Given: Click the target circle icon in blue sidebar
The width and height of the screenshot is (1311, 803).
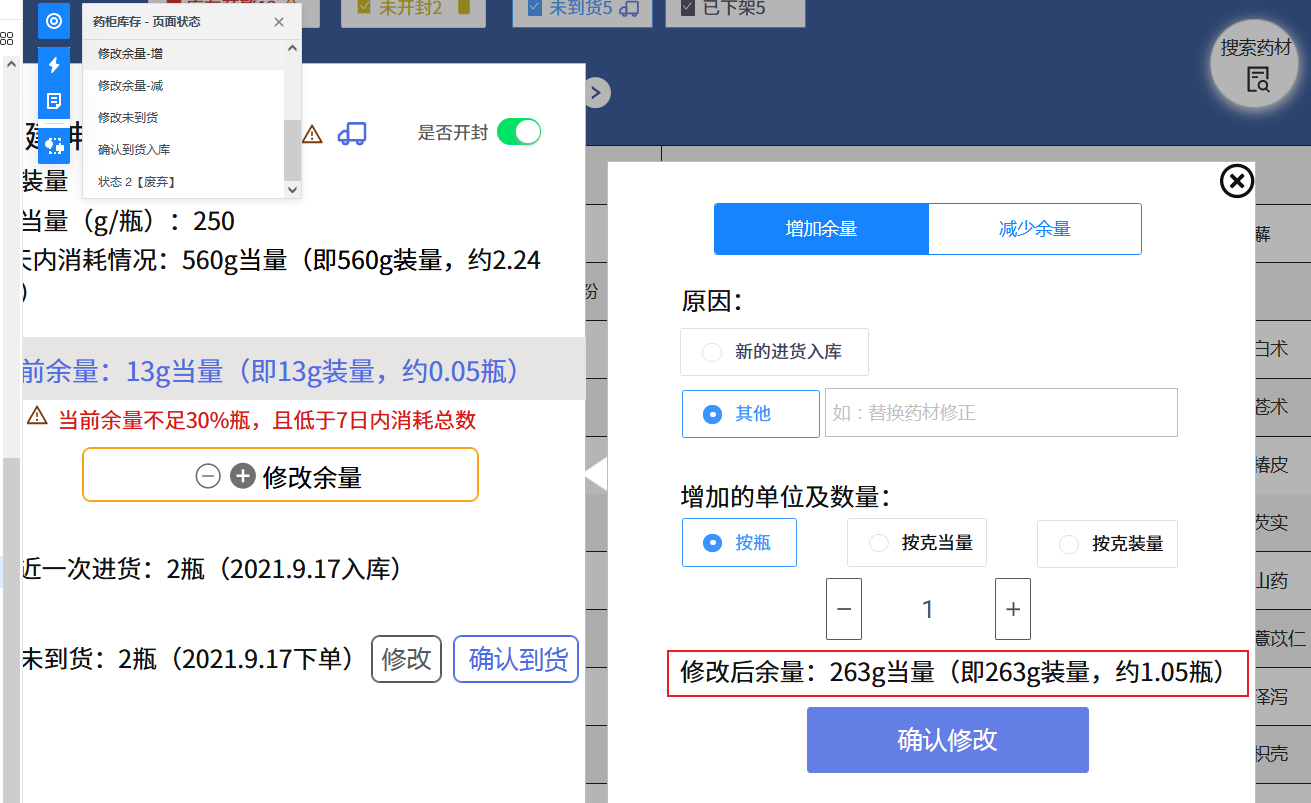Looking at the screenshot, I should pos(54,21).
